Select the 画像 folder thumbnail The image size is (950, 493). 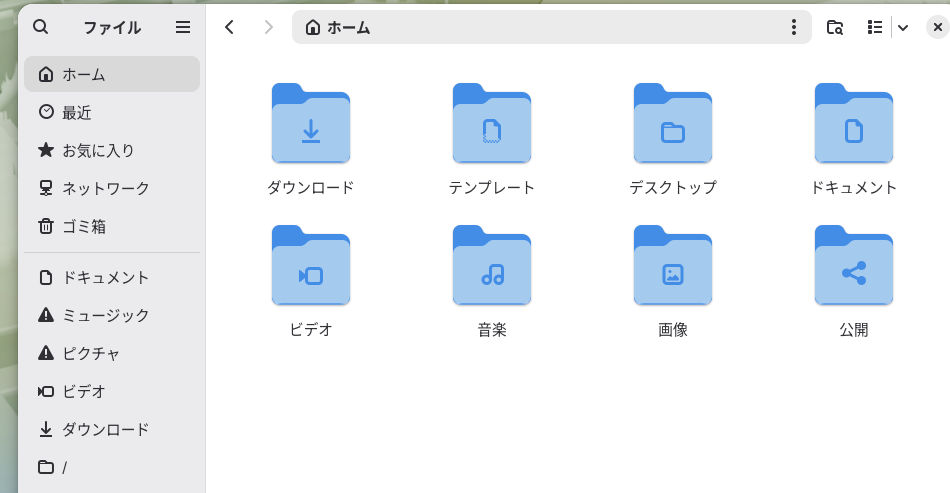[673, 265]
